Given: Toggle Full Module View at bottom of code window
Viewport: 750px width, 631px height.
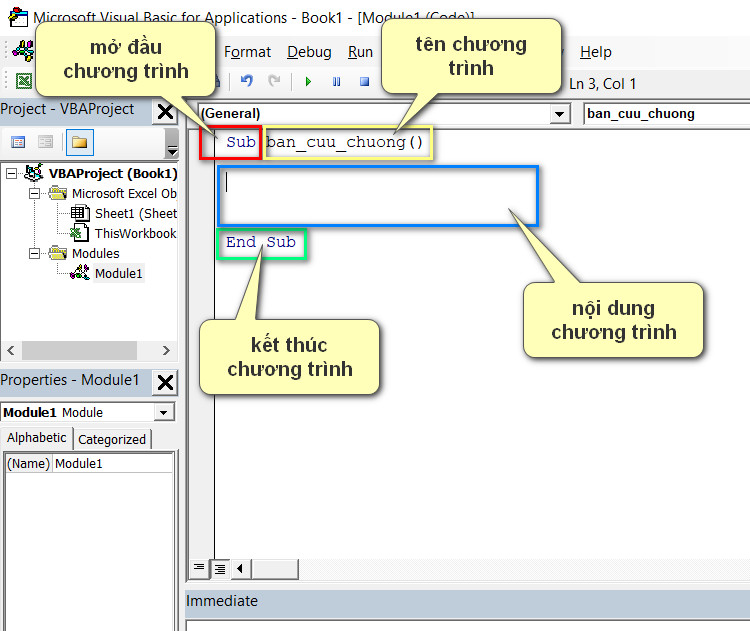Looking at the screenshot, I should [x=220, y=569].
